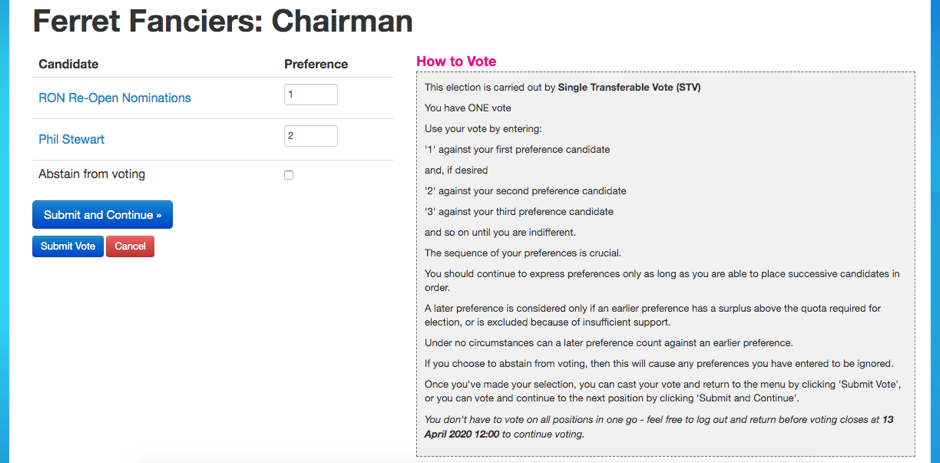Click the 'Under no circumstances' instruction line
This screenshot has width=940, height=463.
[608, 342]
